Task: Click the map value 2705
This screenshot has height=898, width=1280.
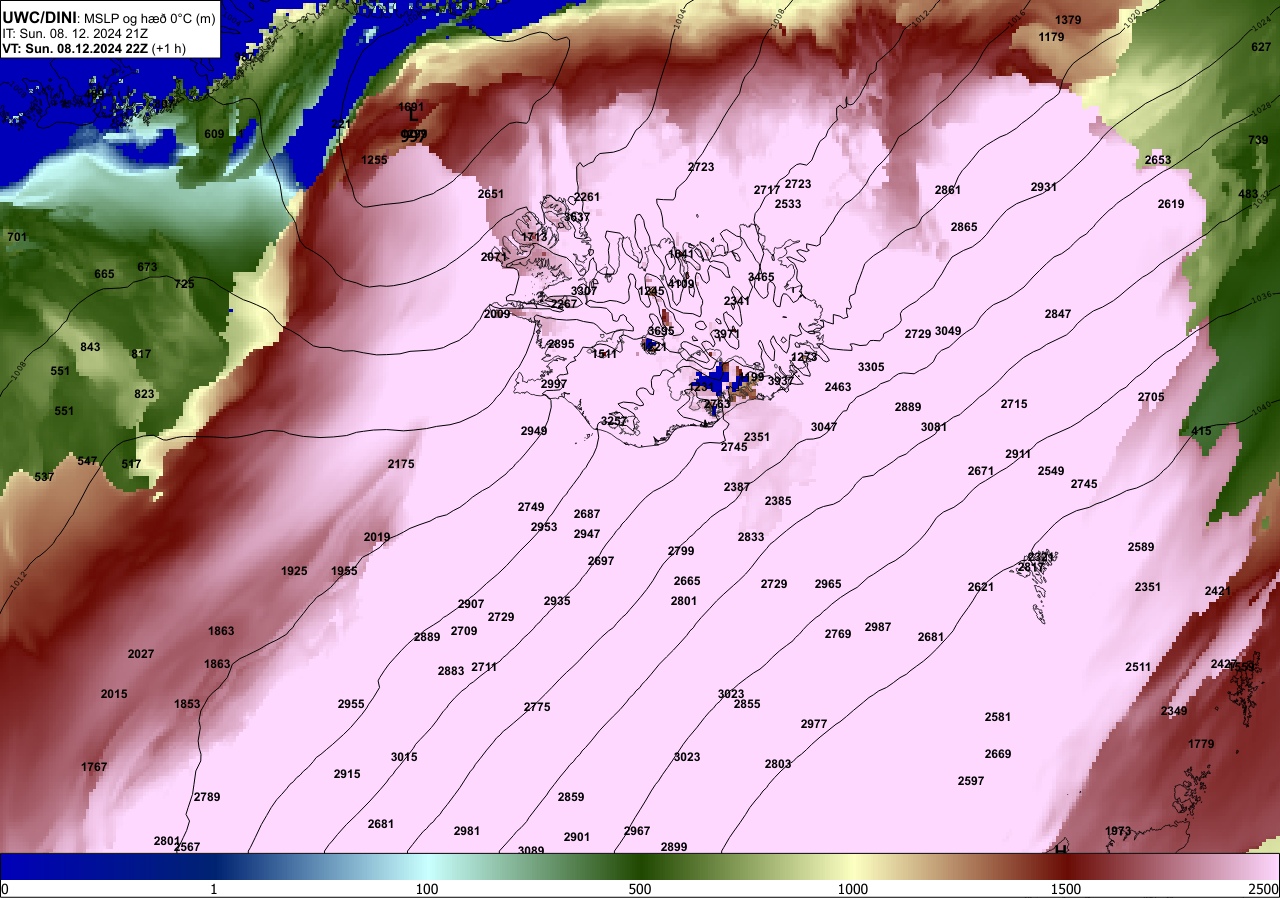Action: coord(1151,397)
